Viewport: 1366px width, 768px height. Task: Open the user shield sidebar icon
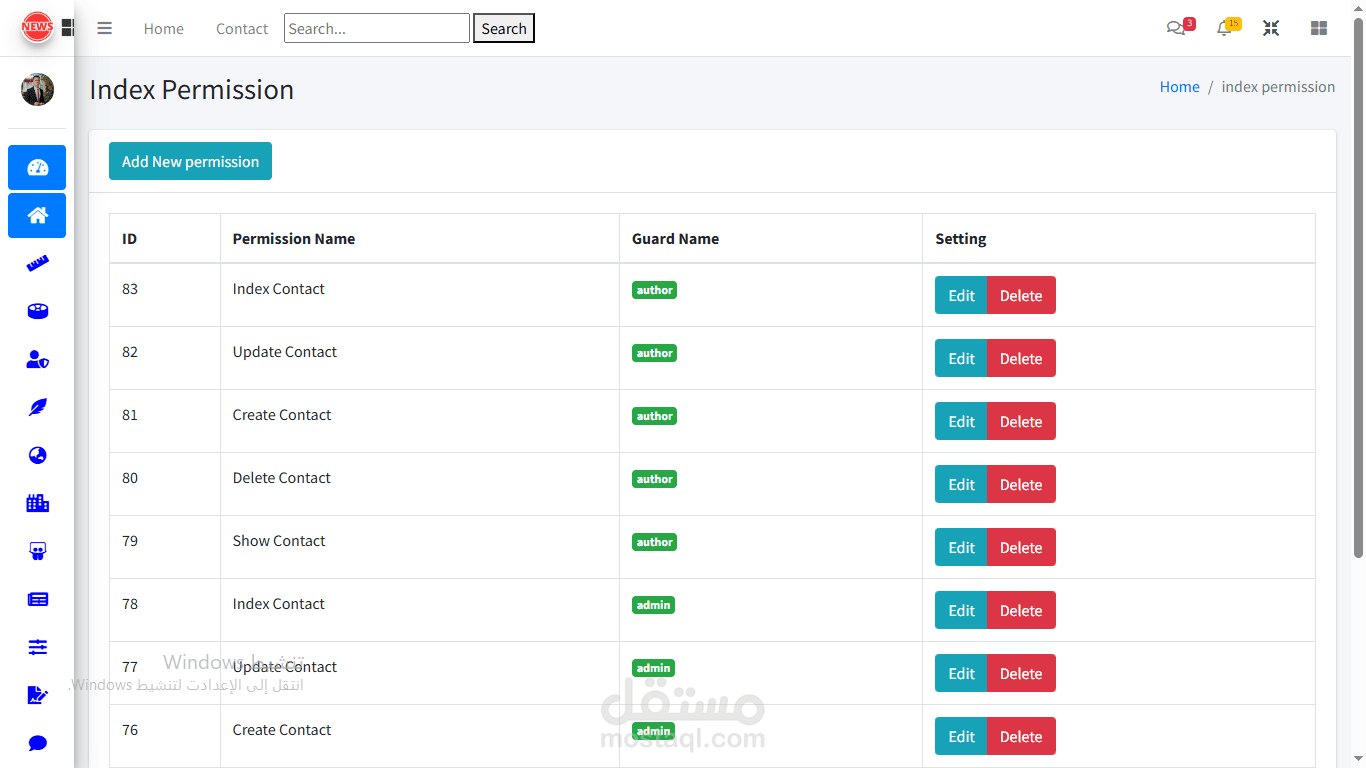[x=37, y=359]
